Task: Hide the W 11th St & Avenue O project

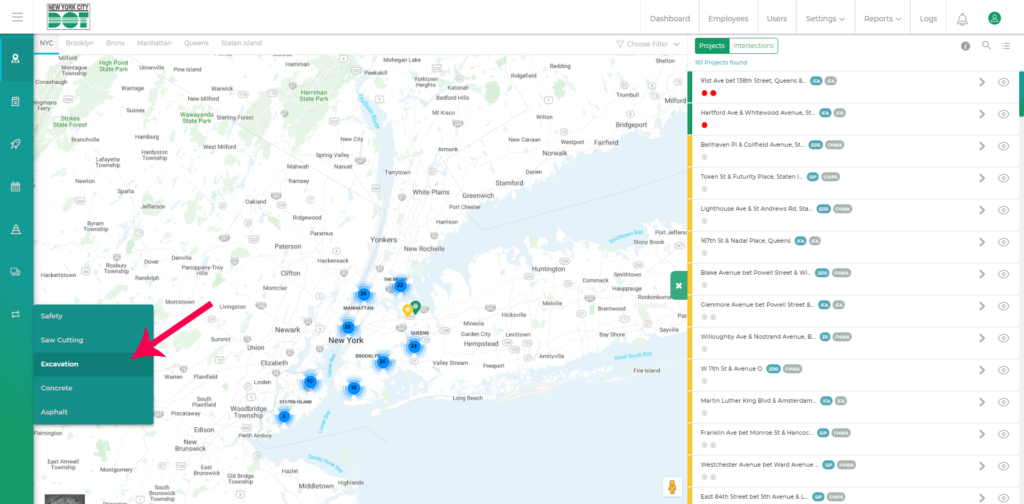Action: click(1004, 370)
